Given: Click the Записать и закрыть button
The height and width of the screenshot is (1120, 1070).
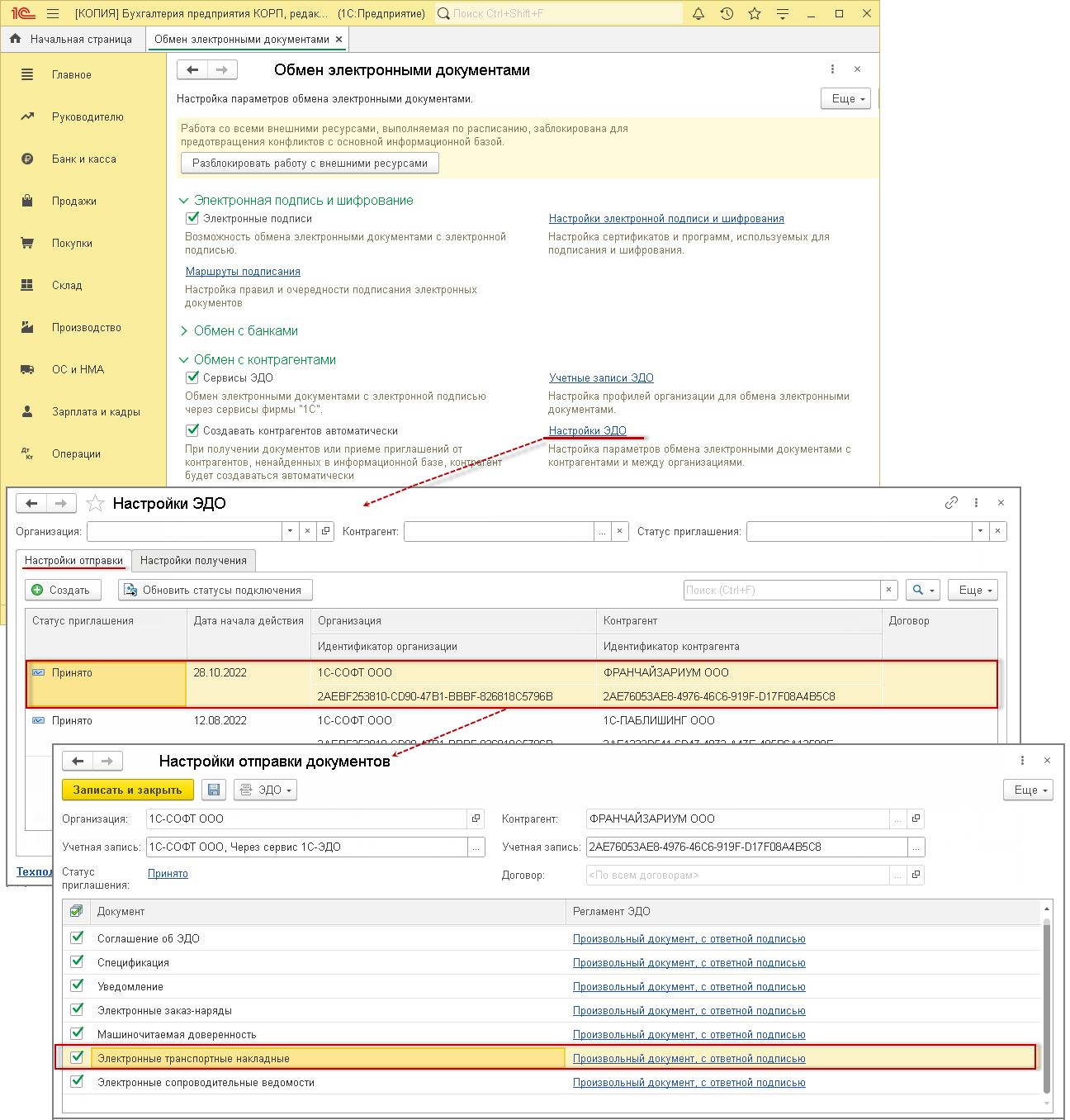Looking at the screenshot, I should tap(128, 790).
